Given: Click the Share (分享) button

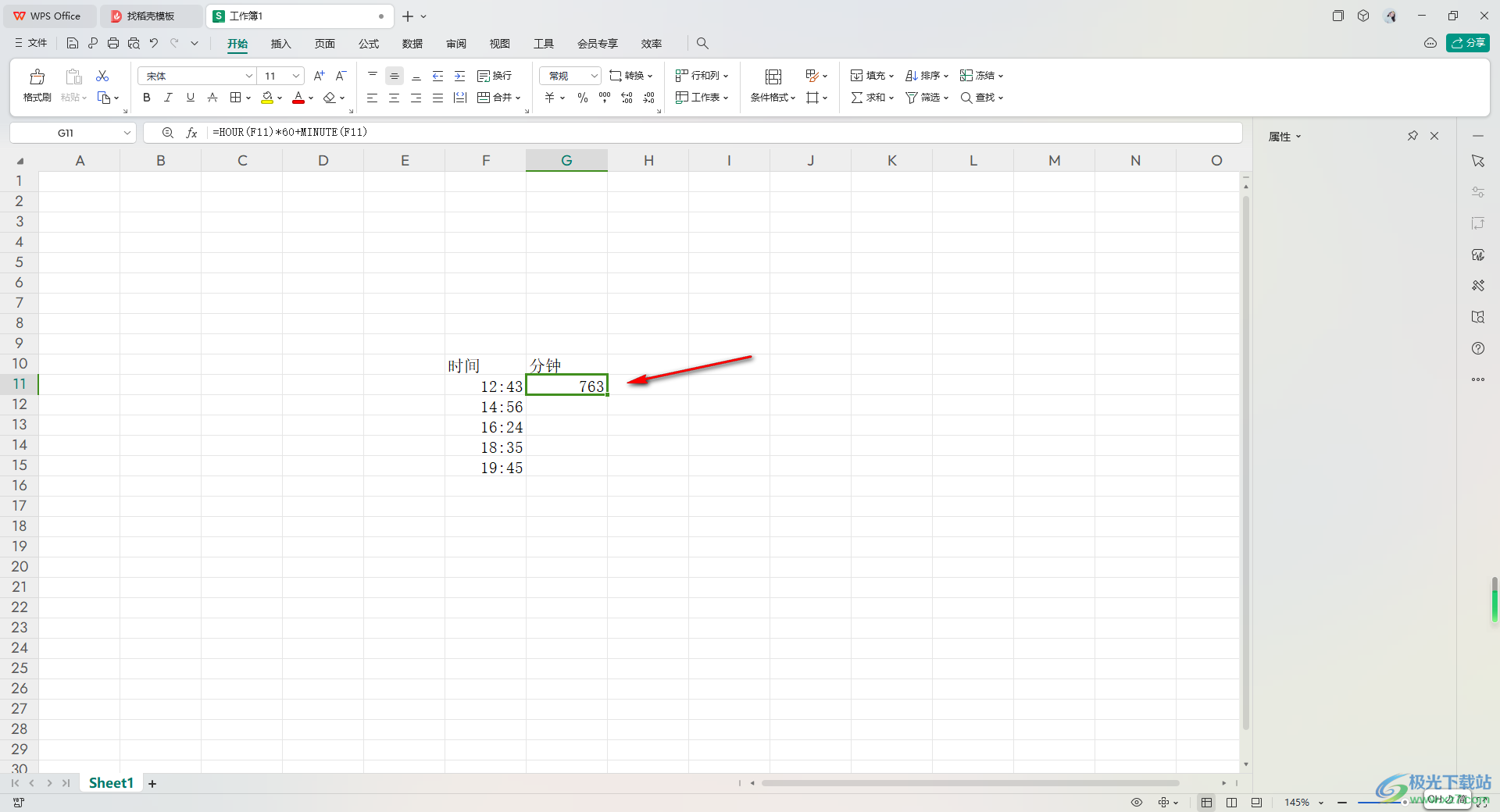Looking at the screenshot, I should pos(1468,43).
